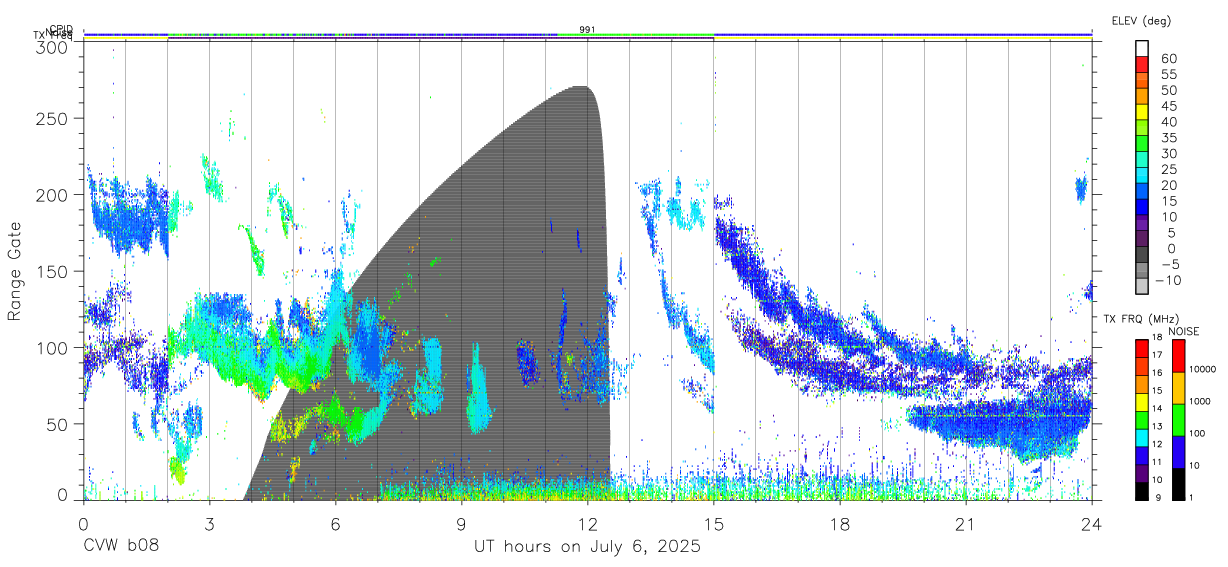Select the red swatch between TX FRQ 17 and 18
Screen dimensions: 1228x567
click(1142, 347)
